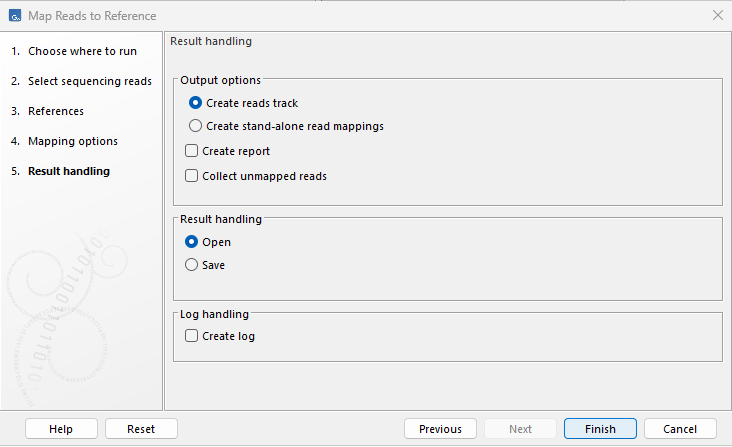This screenshot has width=732, height=447.
Task: Go to step 1 Choose where to run
Action: [74, 51]
